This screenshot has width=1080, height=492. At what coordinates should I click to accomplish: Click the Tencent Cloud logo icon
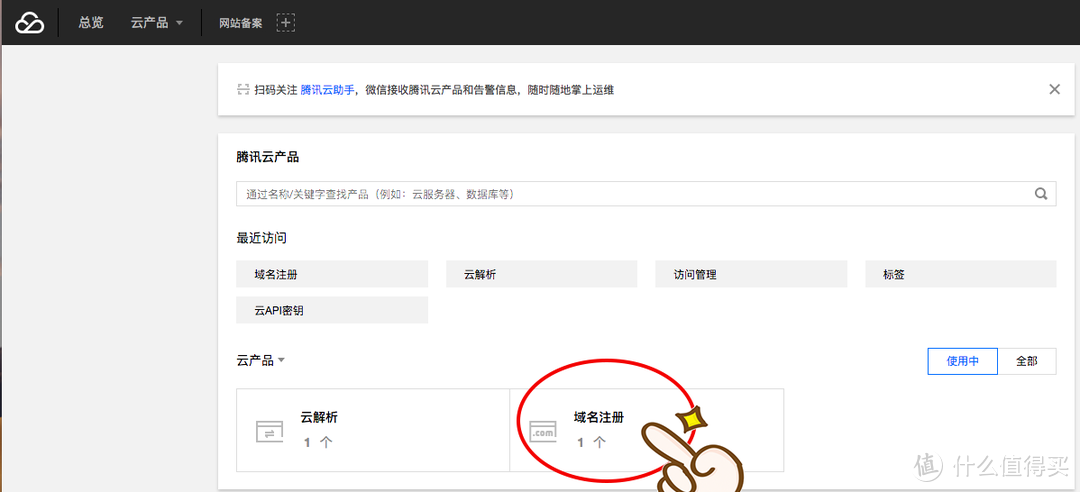pos(30,23)
